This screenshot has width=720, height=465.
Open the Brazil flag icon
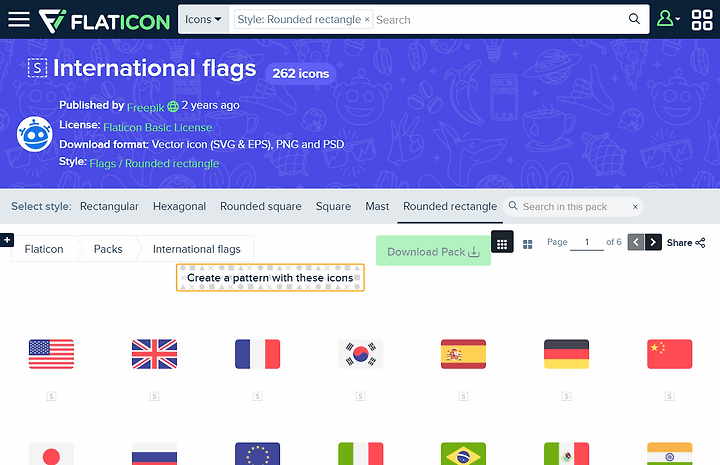[463, 454]
